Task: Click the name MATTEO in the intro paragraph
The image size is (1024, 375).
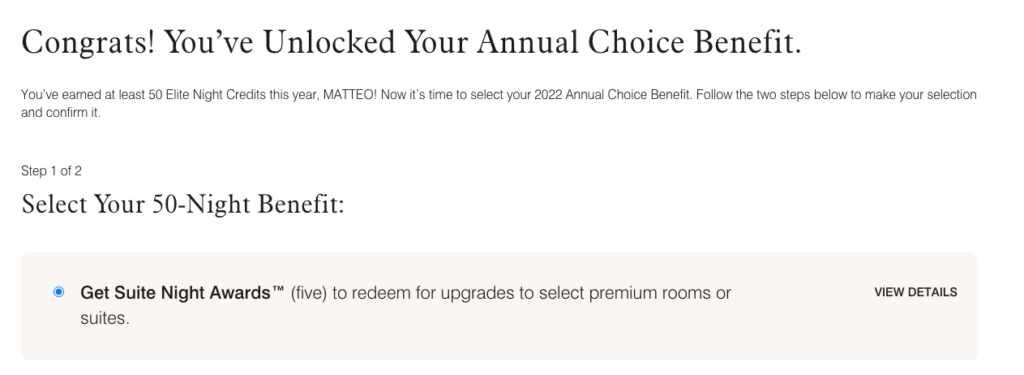Action: click(x=350, y=95)
